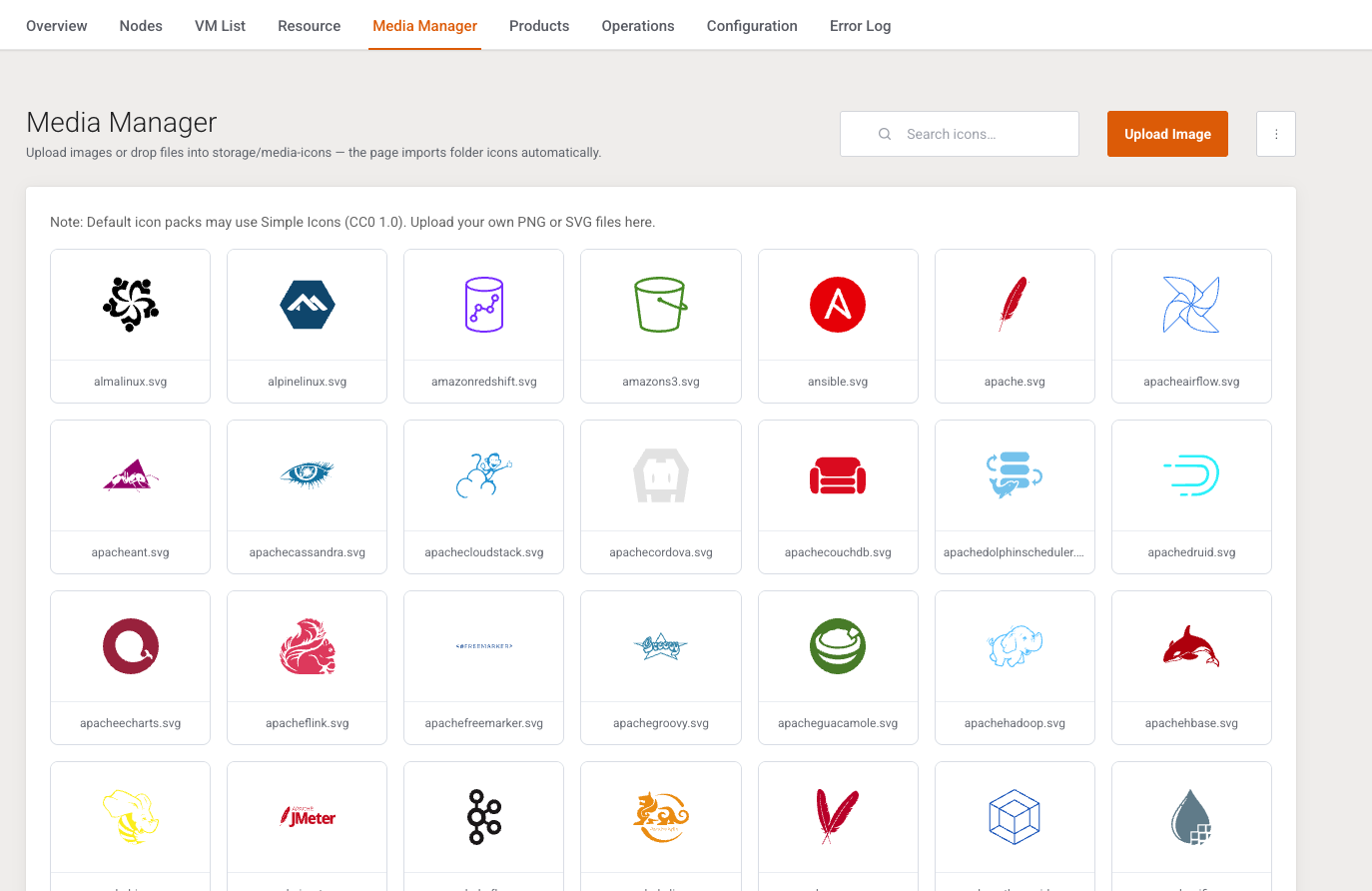This screenshot has width=1372, height=891.
Task: Select the Amazon S3 bucket icon
Action: (x=661, y=305)
